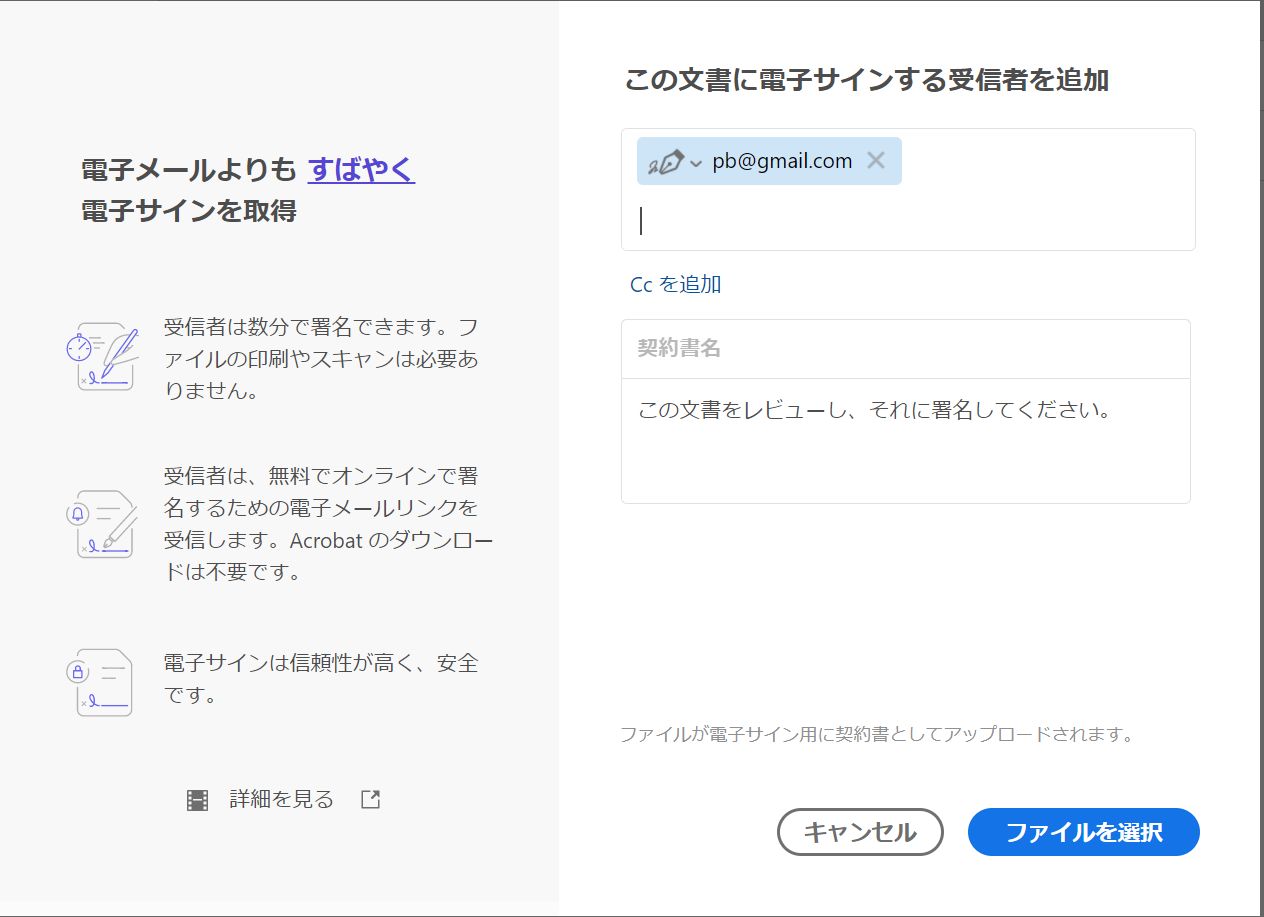Click the pen nib role indicator for the recipient
Image resolution: width=1264 pixels, height=917 pixels.
(666, 160)
